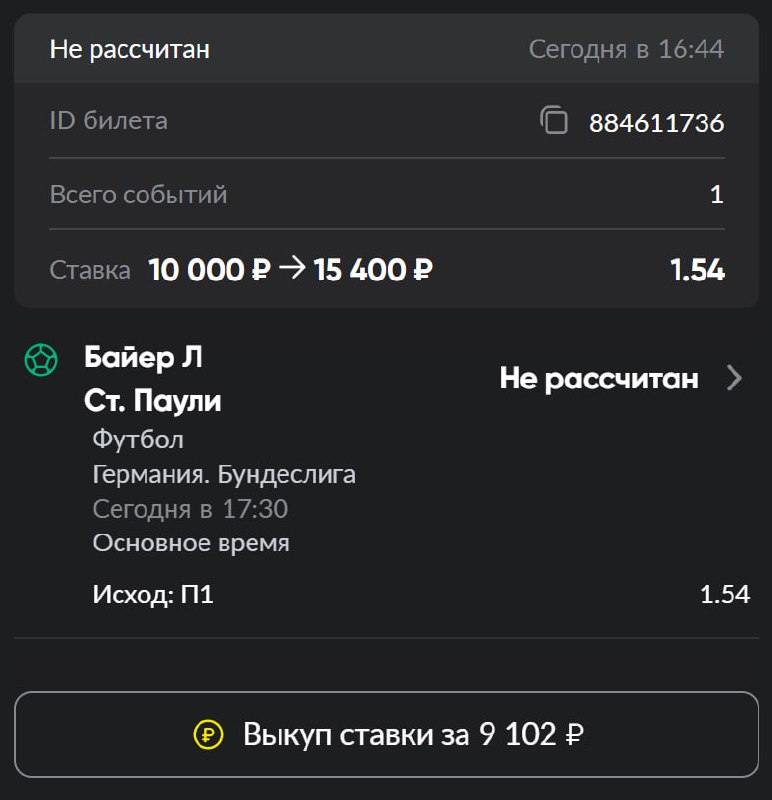Click the bold 'Не рассчитан' event status

pos(598,378)
